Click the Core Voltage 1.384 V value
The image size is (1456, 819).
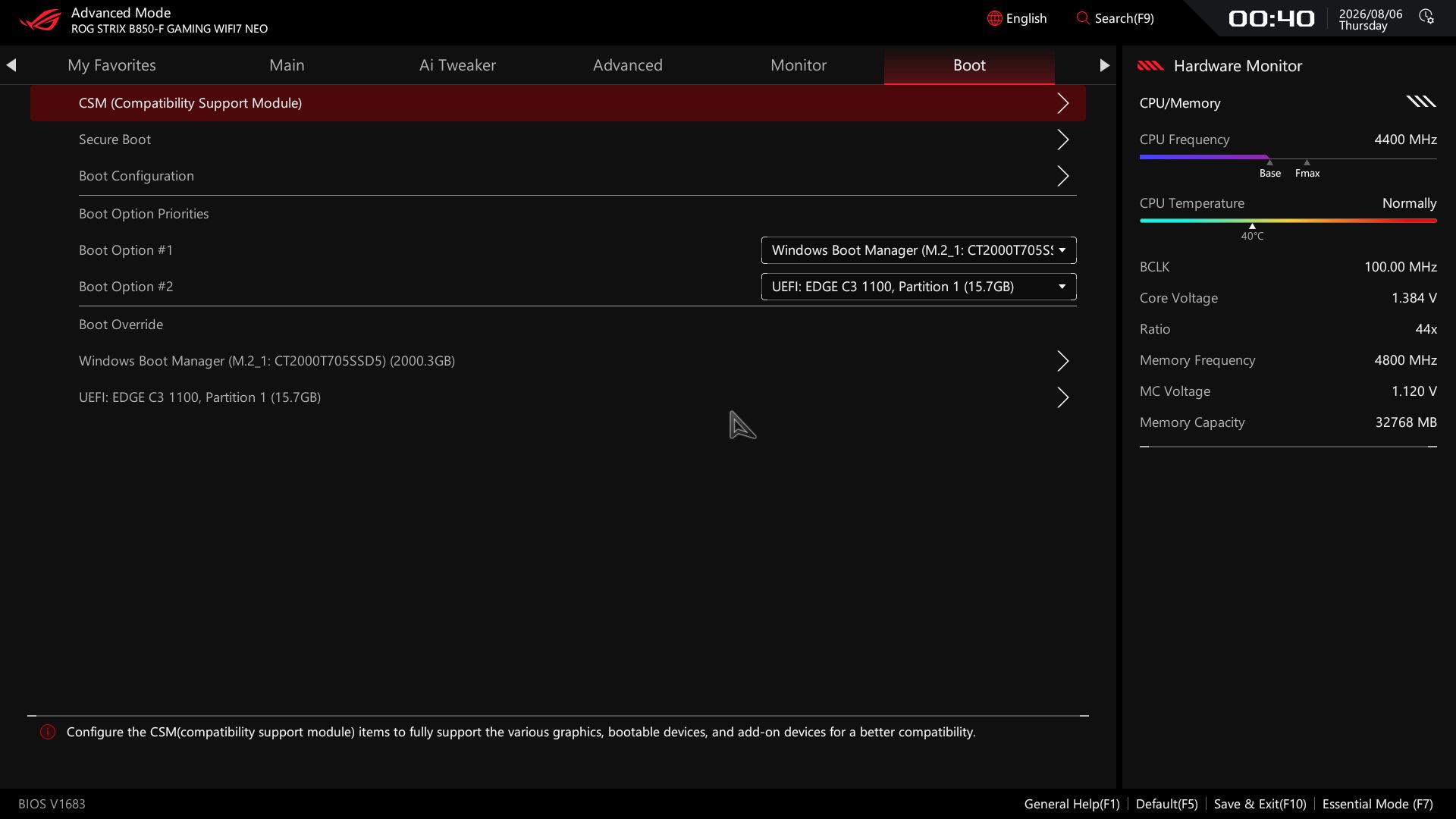[x=1414, y=298]
